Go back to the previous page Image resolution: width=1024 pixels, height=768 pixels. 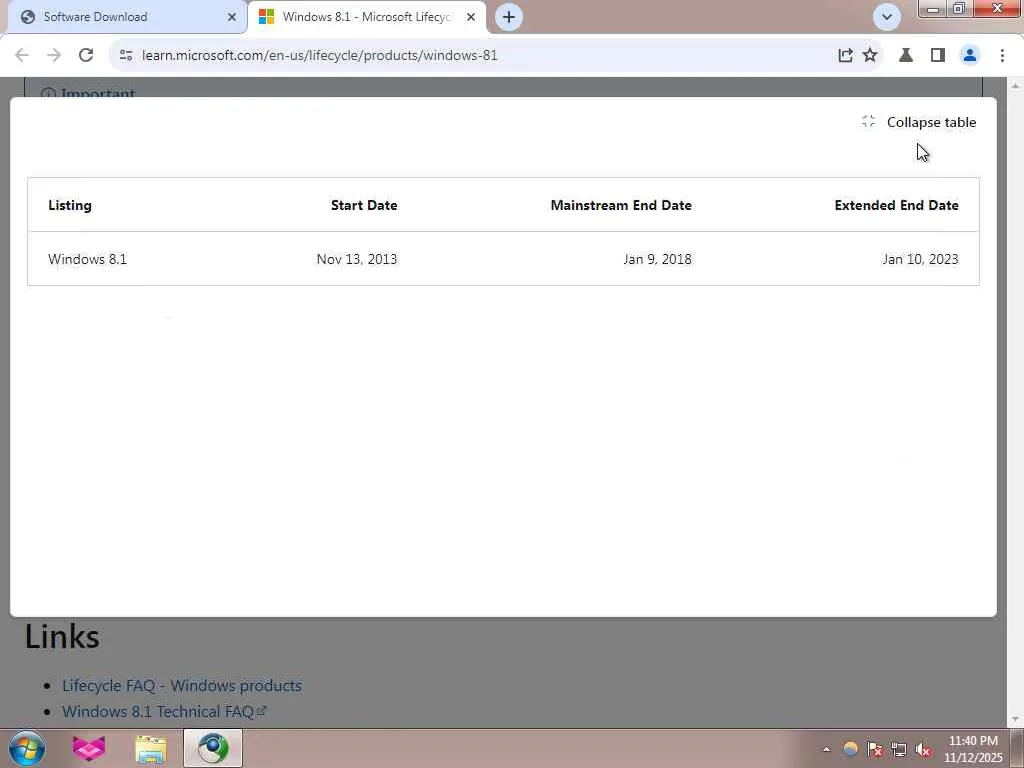click(x=22, y=56)
